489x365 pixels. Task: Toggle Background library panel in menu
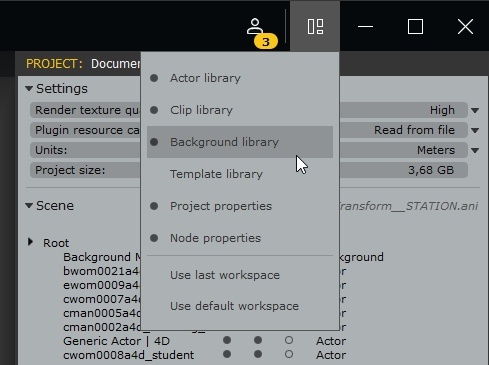[240, 142]
